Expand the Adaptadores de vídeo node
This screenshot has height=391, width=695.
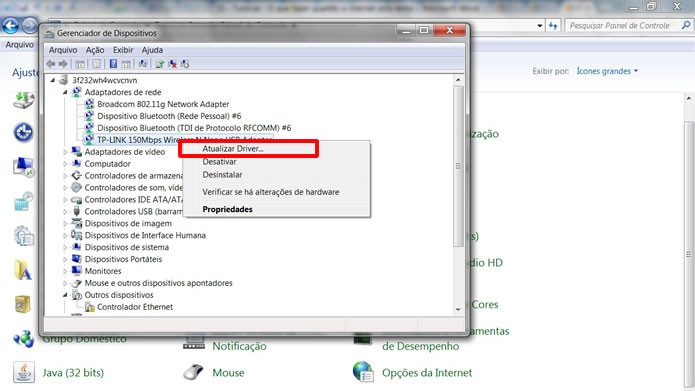click(x=65, y=152)
